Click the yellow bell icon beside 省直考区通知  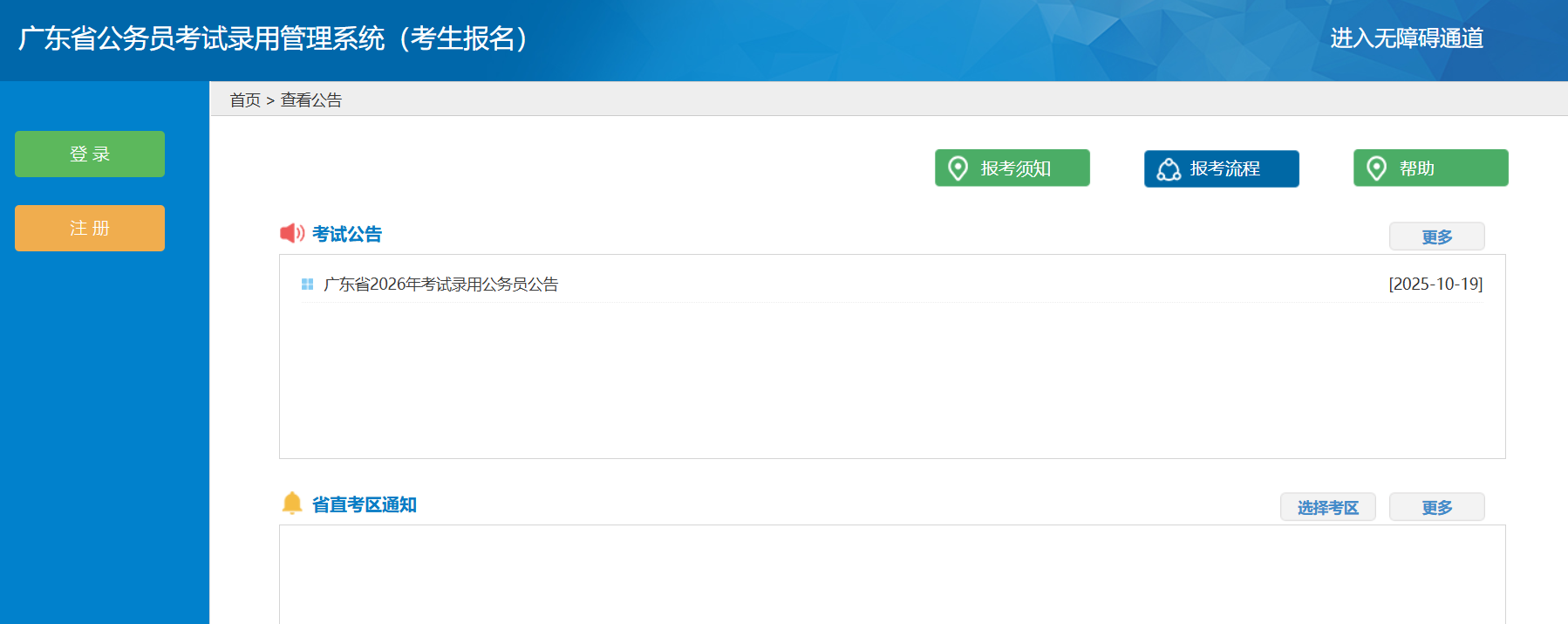[292, 503]
